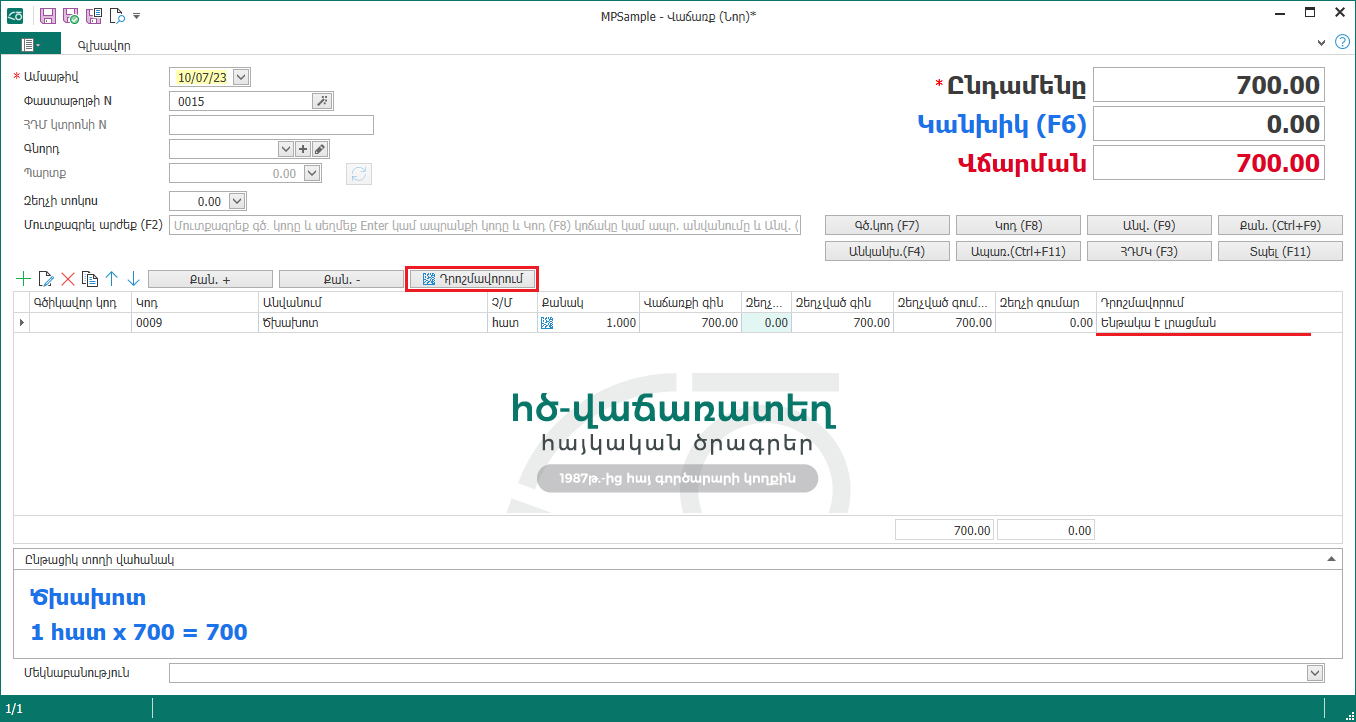Open the Զեղչի տոկոս dropdown arrow
Screen dimensions: 1356x722
tap(237, 201)
